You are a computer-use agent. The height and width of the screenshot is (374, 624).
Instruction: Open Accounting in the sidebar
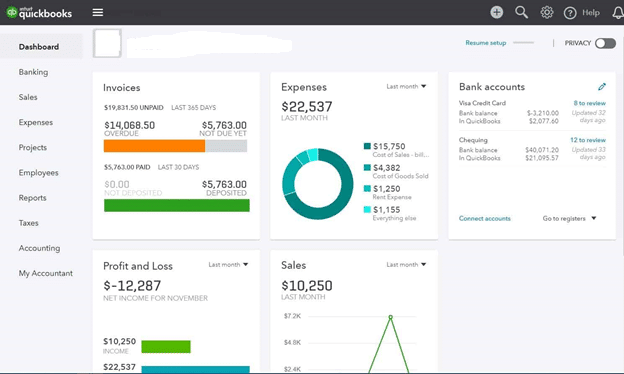pyautogui.click(x=39, y=248)
